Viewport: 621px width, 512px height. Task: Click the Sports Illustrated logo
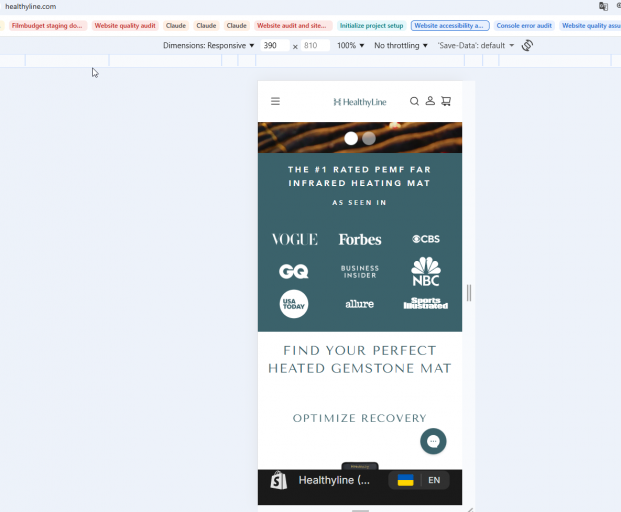pos(426,304)
